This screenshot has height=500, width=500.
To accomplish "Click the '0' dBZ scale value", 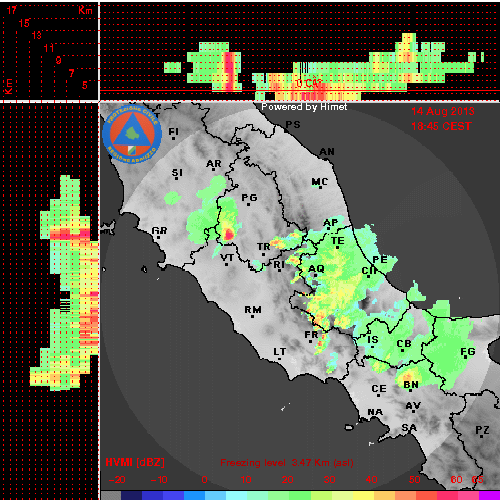I will pos(205,480).
